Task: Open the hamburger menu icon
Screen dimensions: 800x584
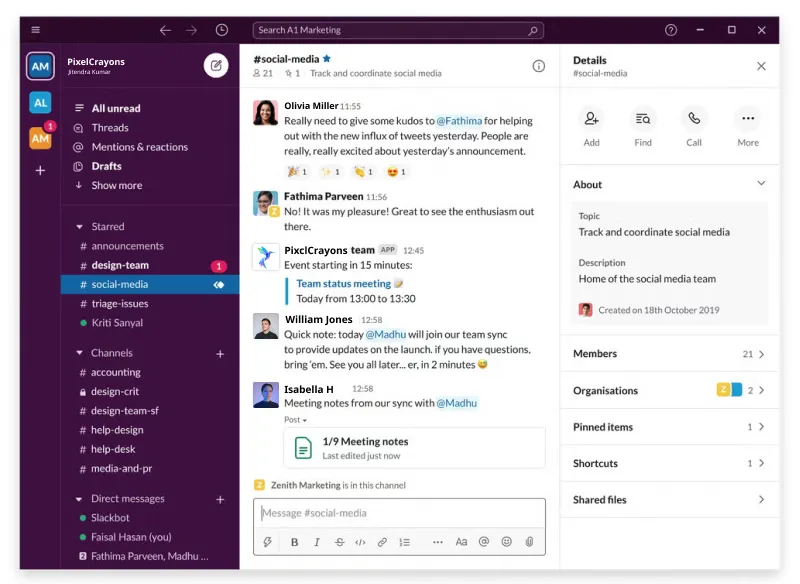Action: [35, 30]
